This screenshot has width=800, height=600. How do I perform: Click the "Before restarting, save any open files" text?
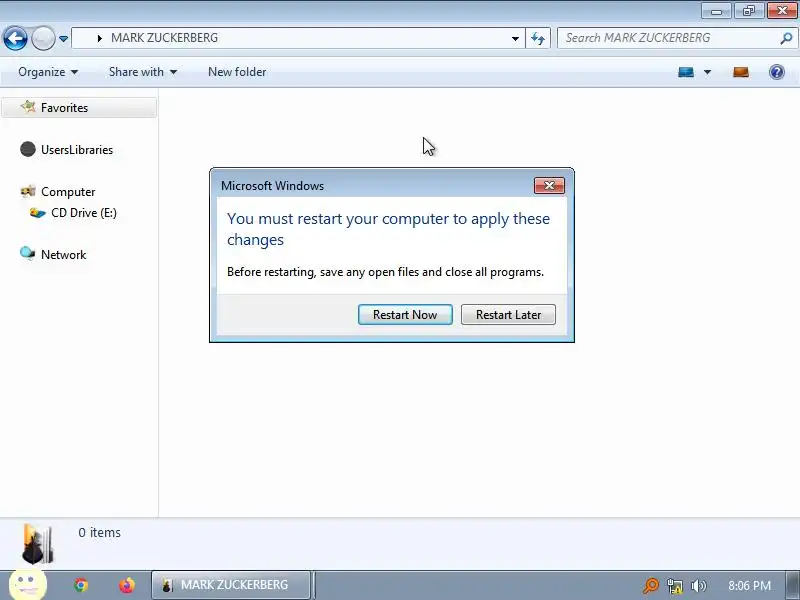385,272
